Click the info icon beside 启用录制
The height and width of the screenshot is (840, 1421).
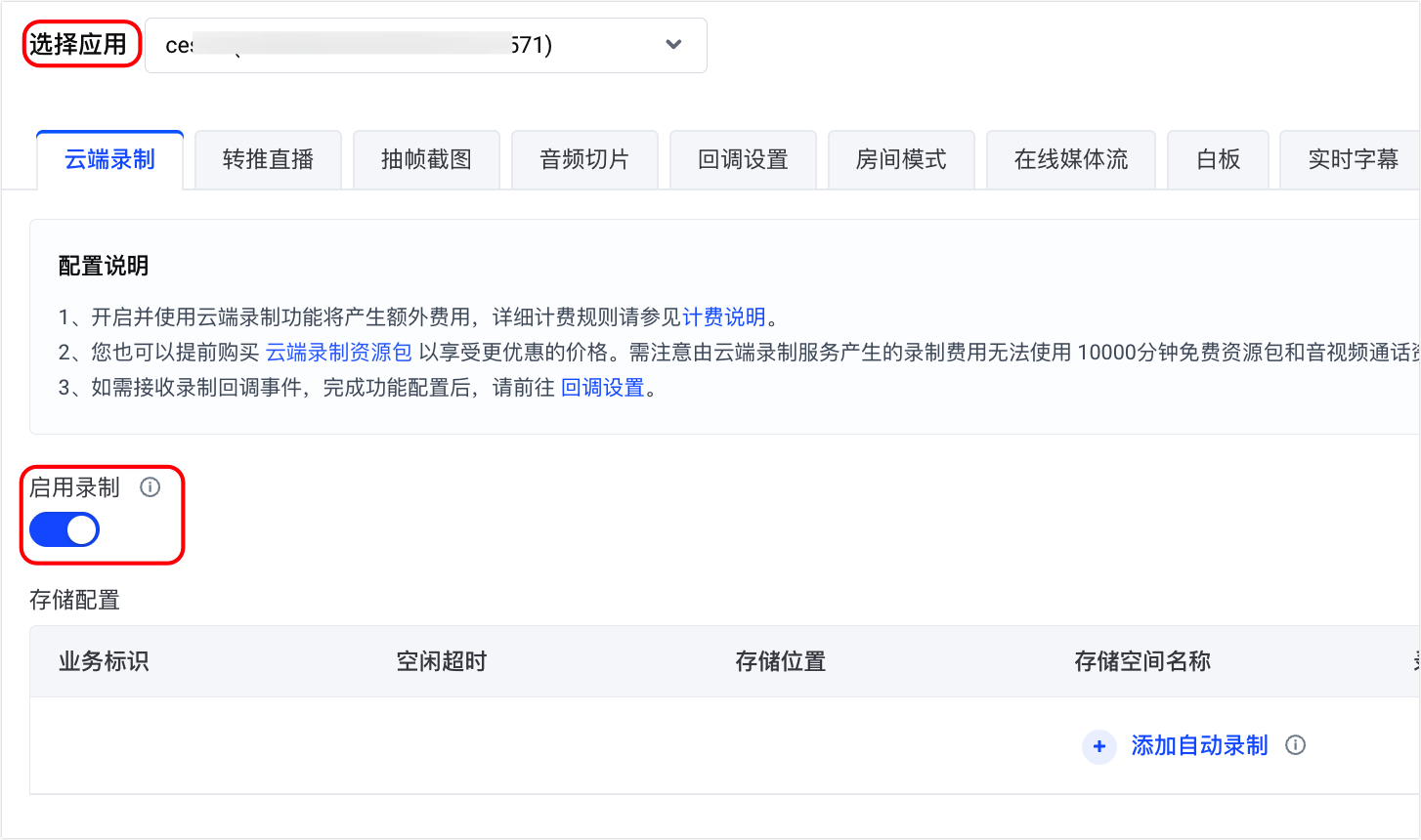click(150, 487)
